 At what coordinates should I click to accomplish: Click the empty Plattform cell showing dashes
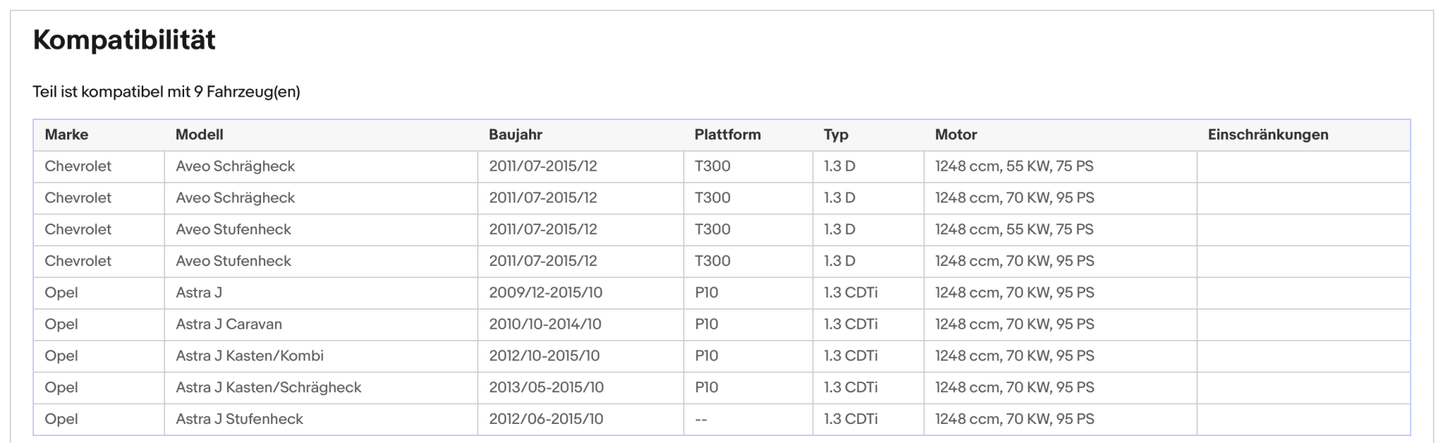[x=701, y=419]
